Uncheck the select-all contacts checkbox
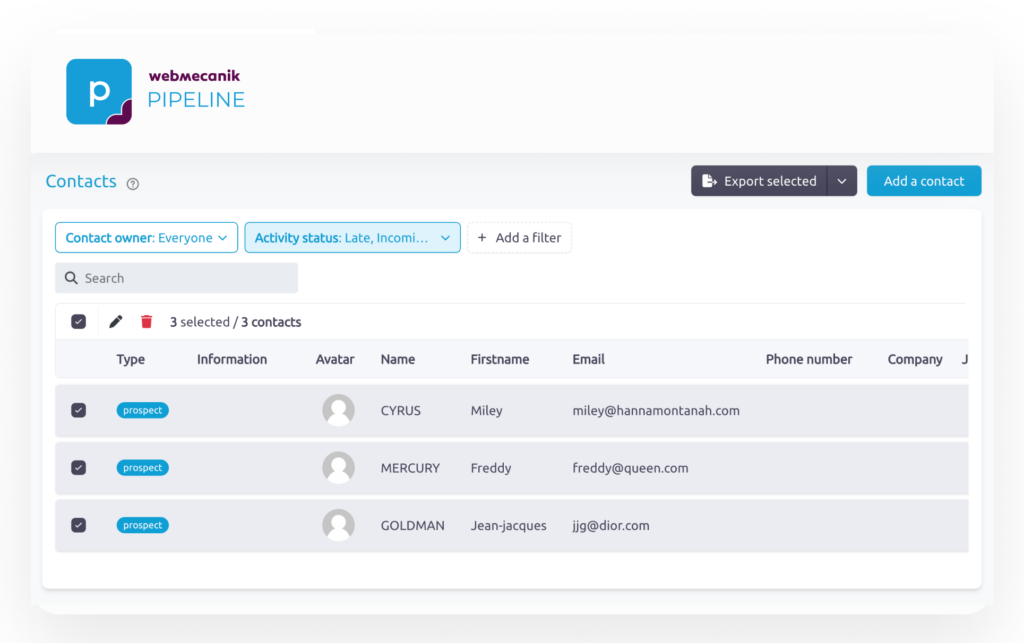 [79, 322]
